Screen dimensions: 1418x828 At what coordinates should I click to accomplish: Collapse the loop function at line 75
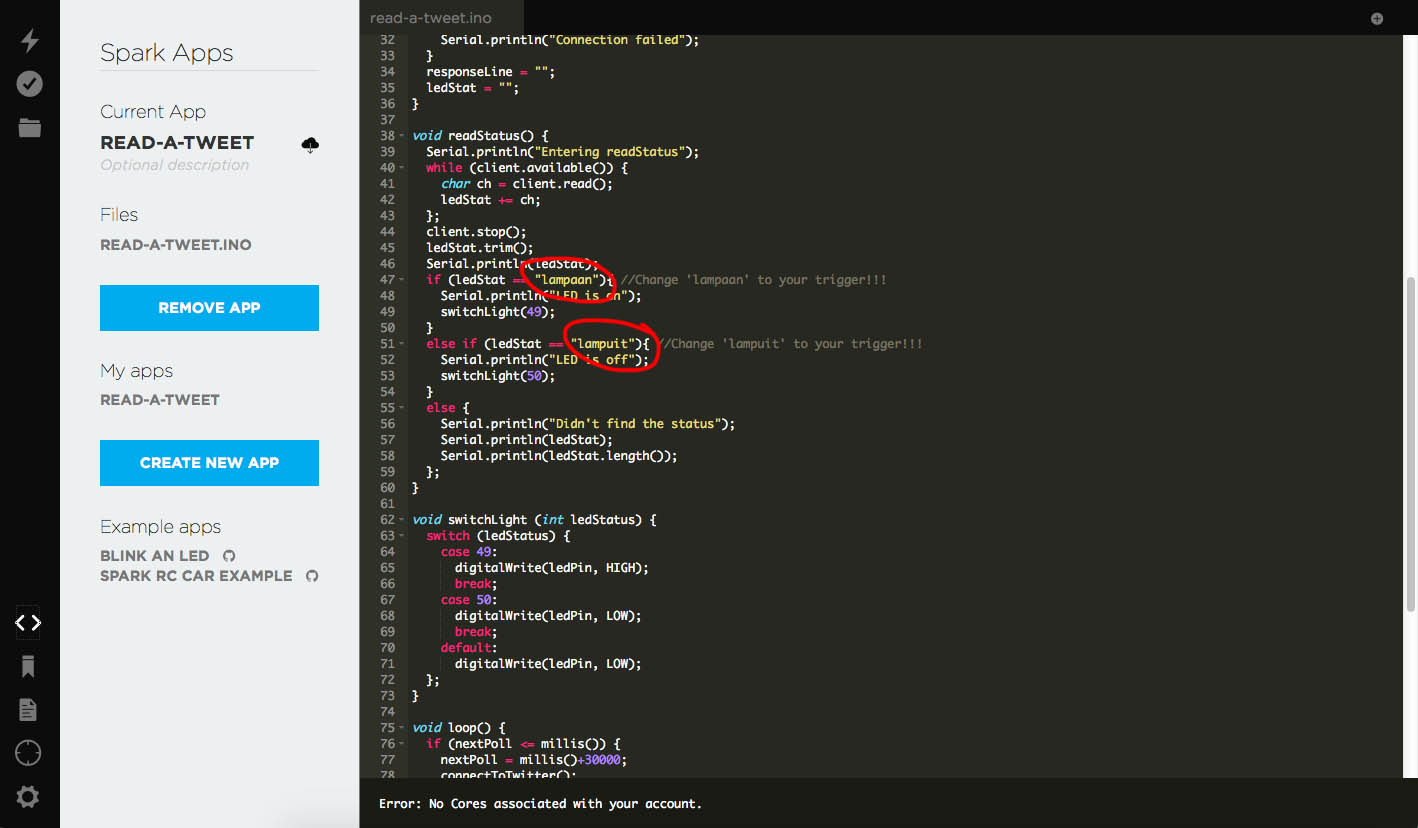[403, 727]
